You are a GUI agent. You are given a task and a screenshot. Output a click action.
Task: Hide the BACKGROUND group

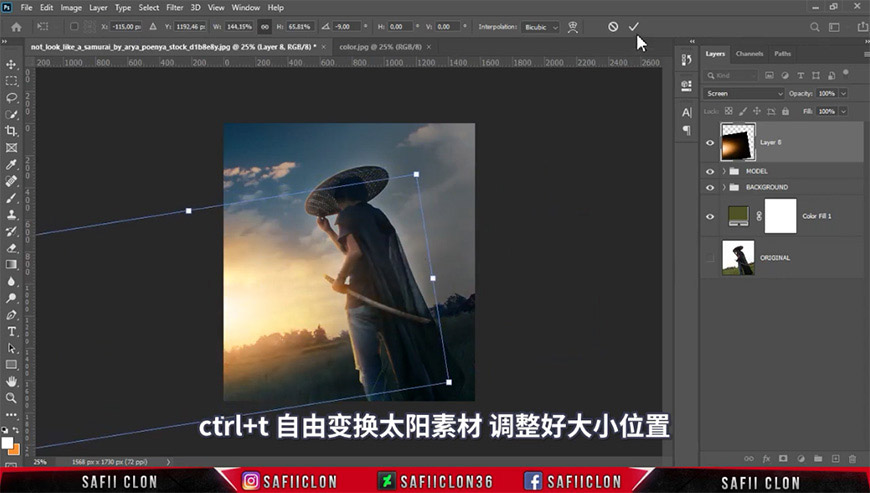tap(710, 187)
